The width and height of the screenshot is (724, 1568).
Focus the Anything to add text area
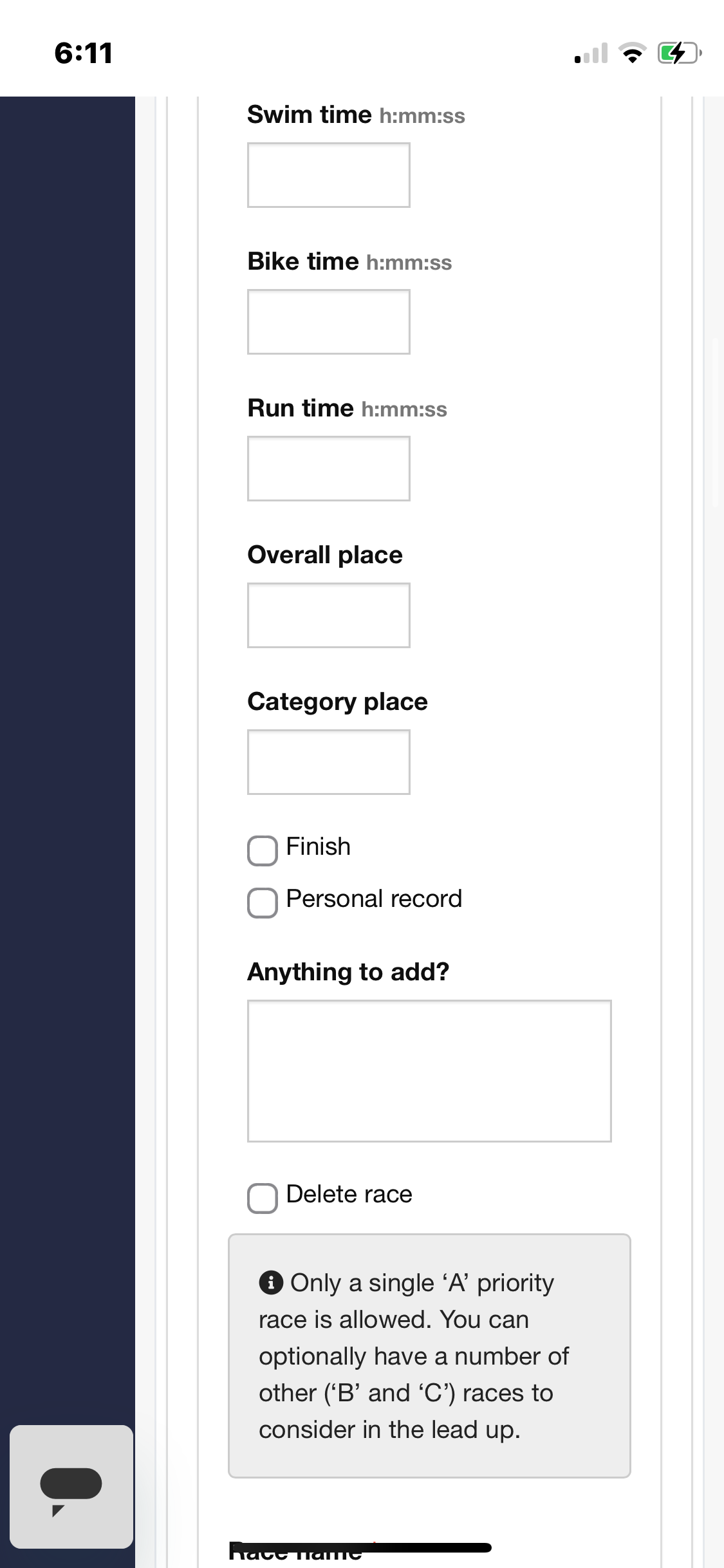point(429,1071)
